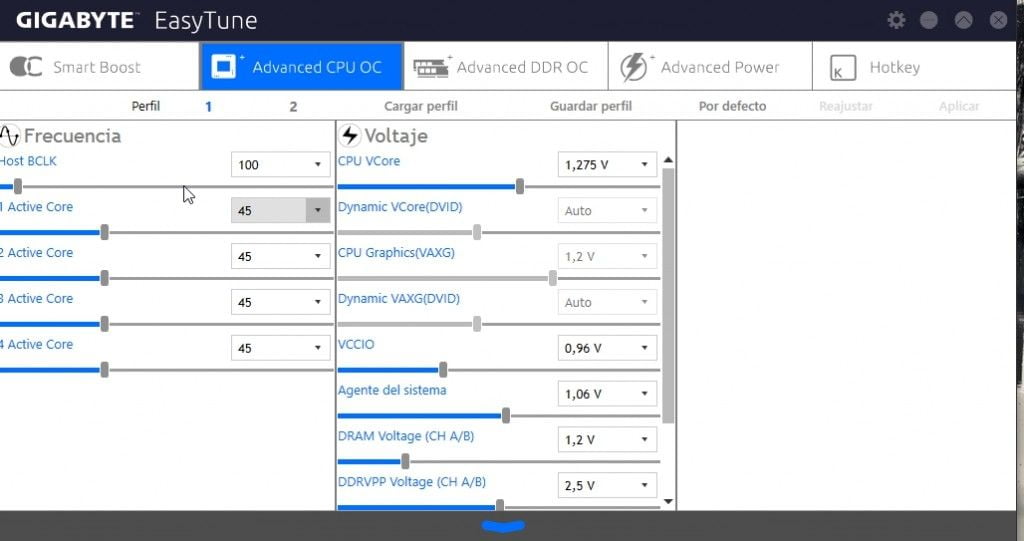Click the Smart Boost toggle icon
This screenshot has height=541, width=1024.
pyautogui.click(x=25, y=67)
